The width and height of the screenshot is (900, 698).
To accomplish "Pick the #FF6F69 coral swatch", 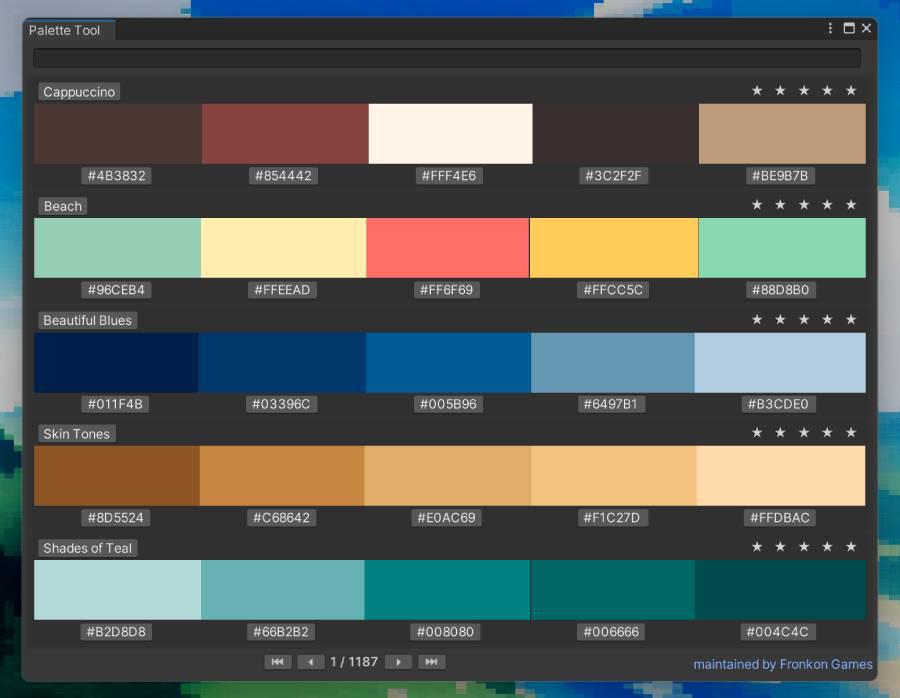I will coord(448,248).
